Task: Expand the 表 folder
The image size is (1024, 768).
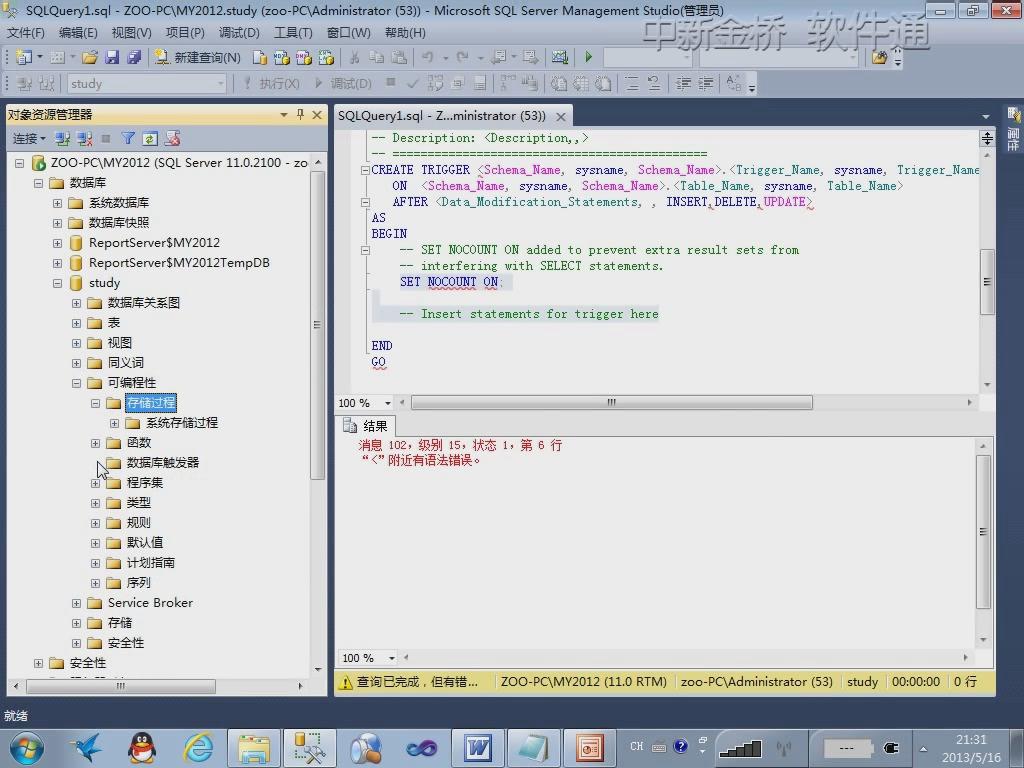Action: [x=76, y=323]
